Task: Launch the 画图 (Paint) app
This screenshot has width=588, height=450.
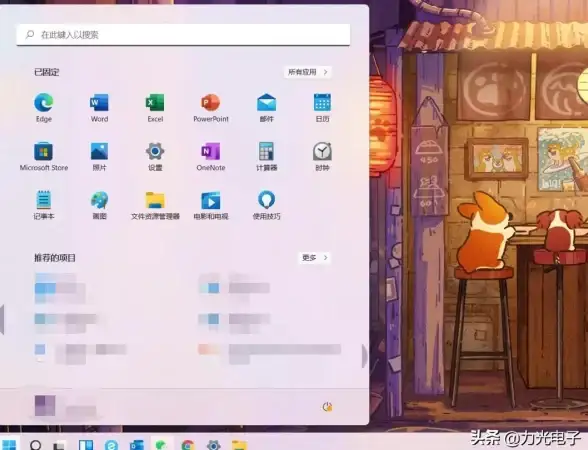Action: [x=99, y=205]
